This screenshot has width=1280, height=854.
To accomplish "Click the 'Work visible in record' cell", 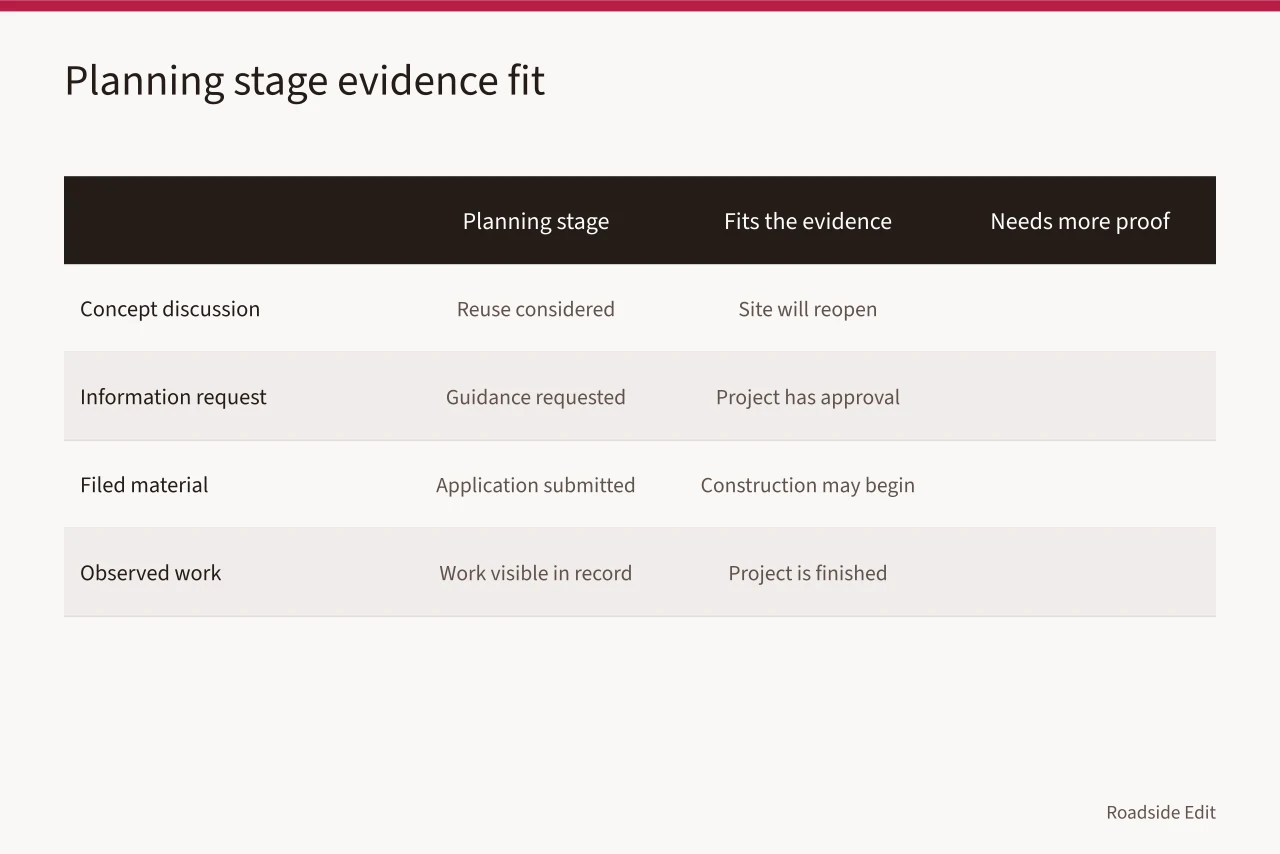I will (536, 573).
